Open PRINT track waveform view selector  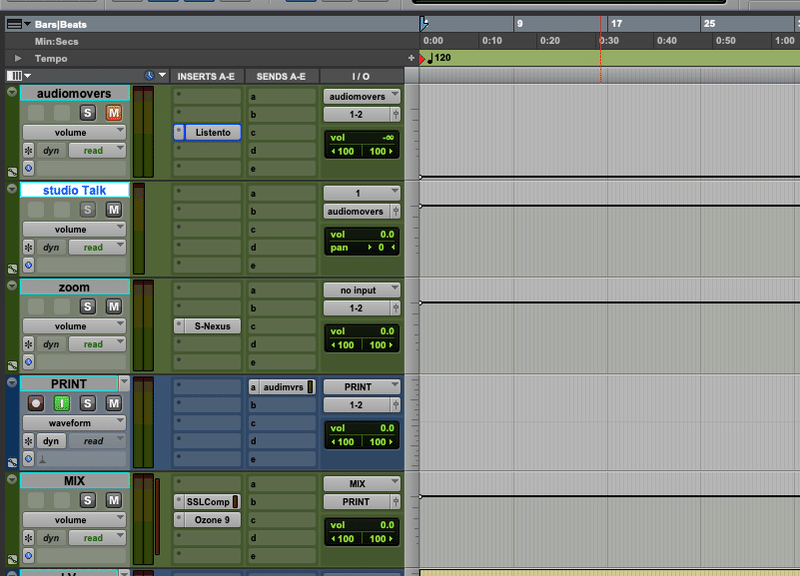(x=74, y=423)
